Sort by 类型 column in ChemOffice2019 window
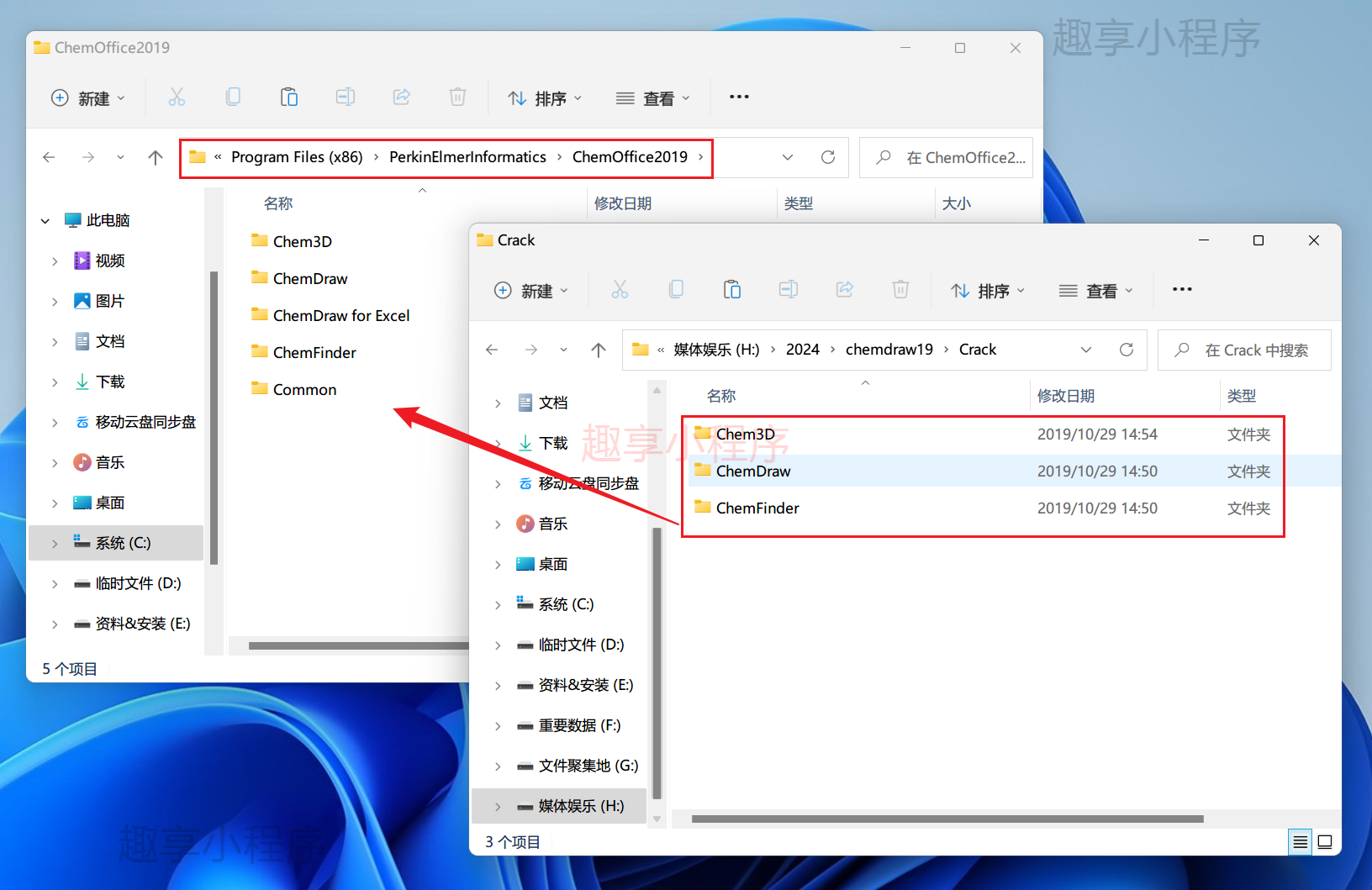1372x890 pixels. tap(799, 203)
